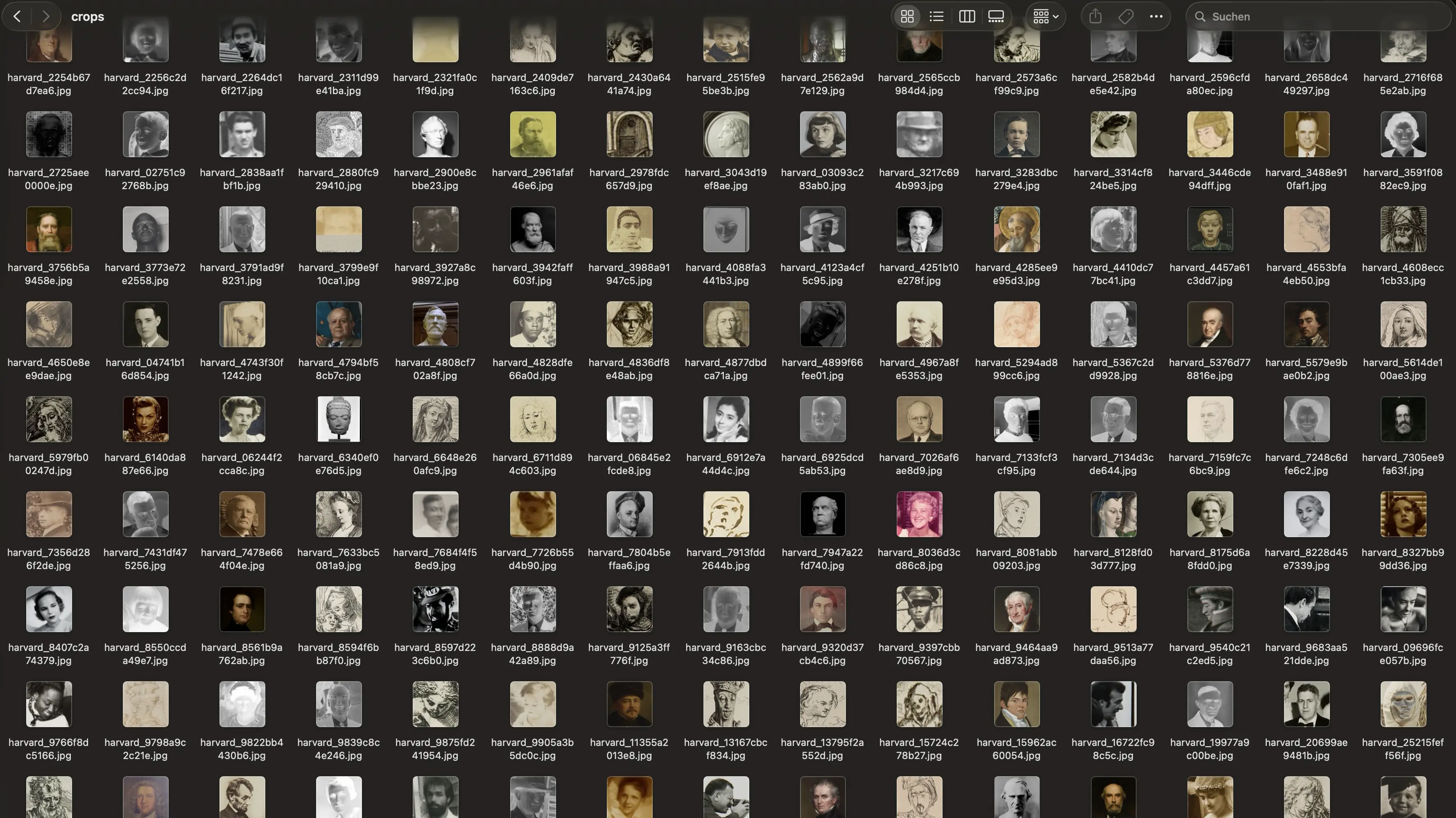This screenshot has width=1456, height=818.
Task: Select the harvard_3043d19ef8ae.jpg thumbnail
Action: click(726, 134)
